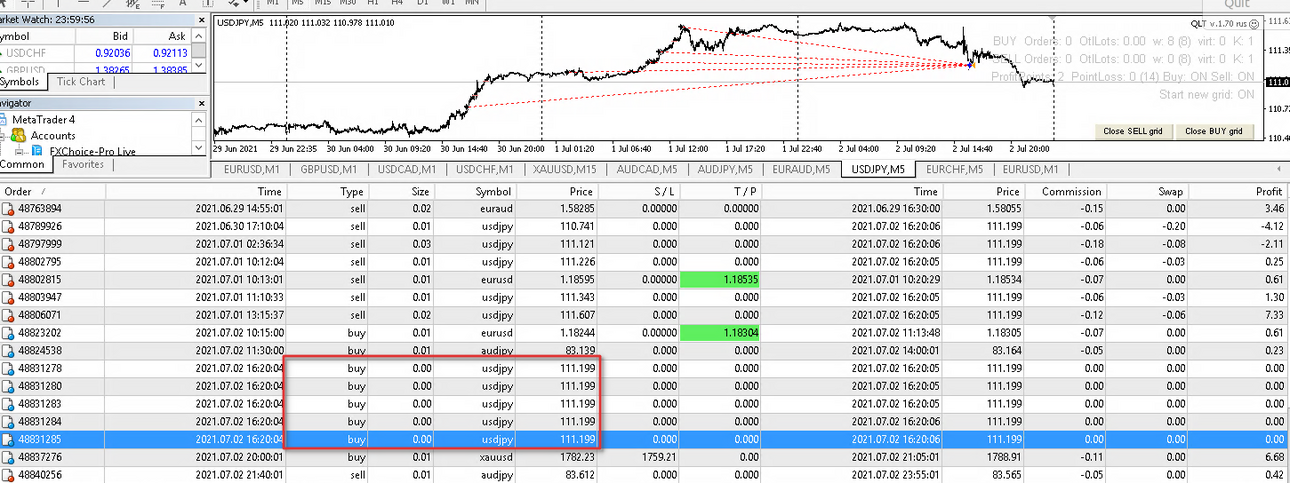The width and height of the screenshot is (1290, 483).
Task: Switch to the EURUSD,M1 tab after EURCHF,M5
Action: pyautogui.click(x=1030, y=169)
